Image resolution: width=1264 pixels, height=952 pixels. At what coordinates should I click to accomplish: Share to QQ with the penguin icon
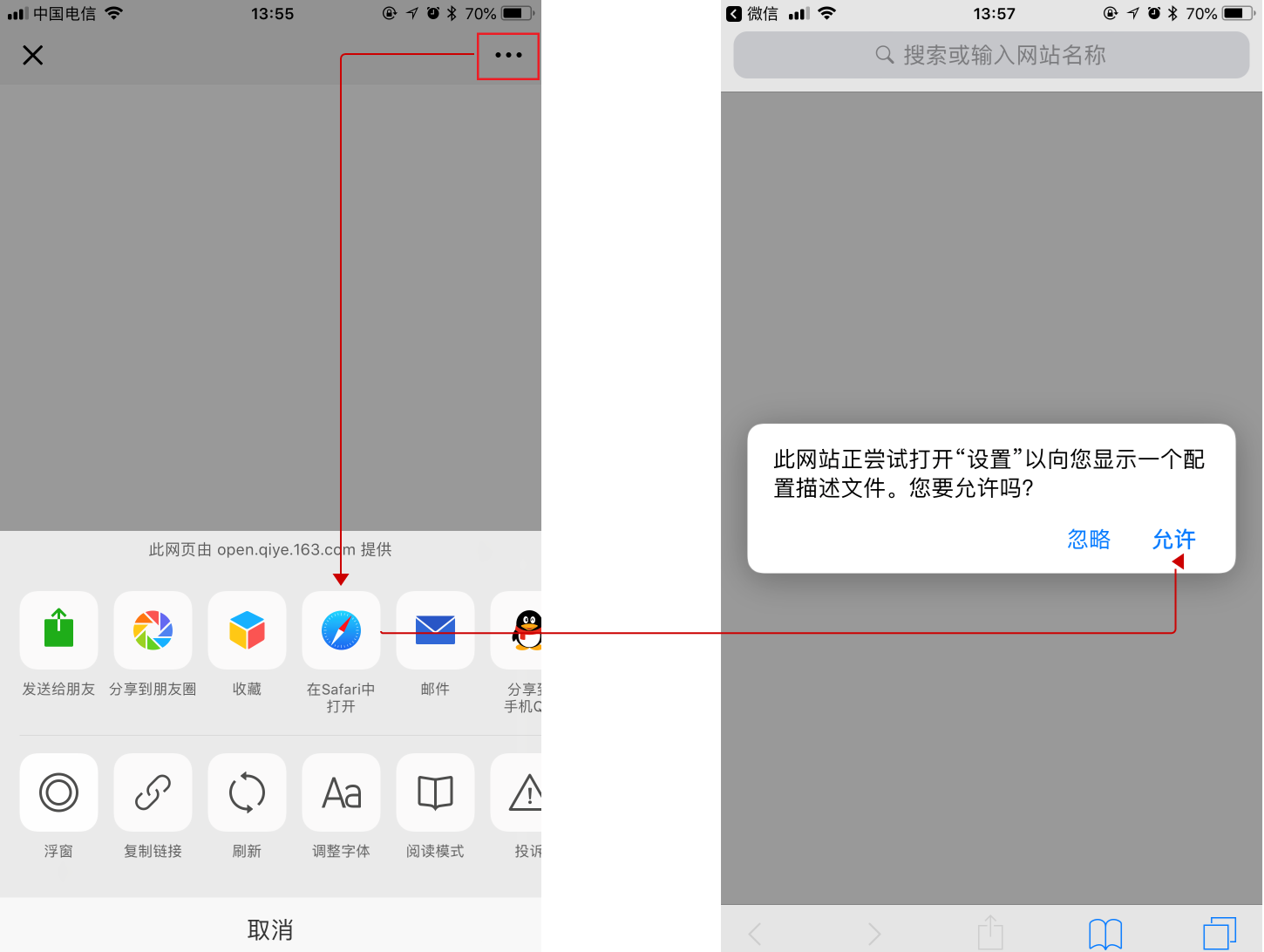tap(525, 630)
